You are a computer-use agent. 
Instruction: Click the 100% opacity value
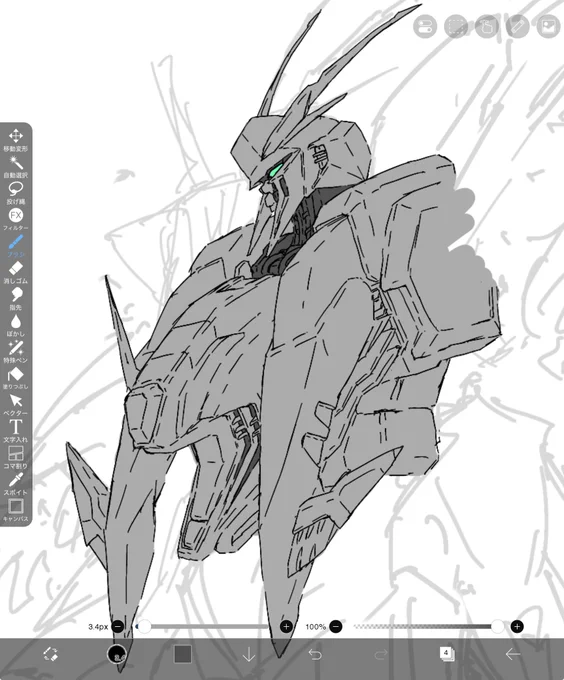coord(316,627)
